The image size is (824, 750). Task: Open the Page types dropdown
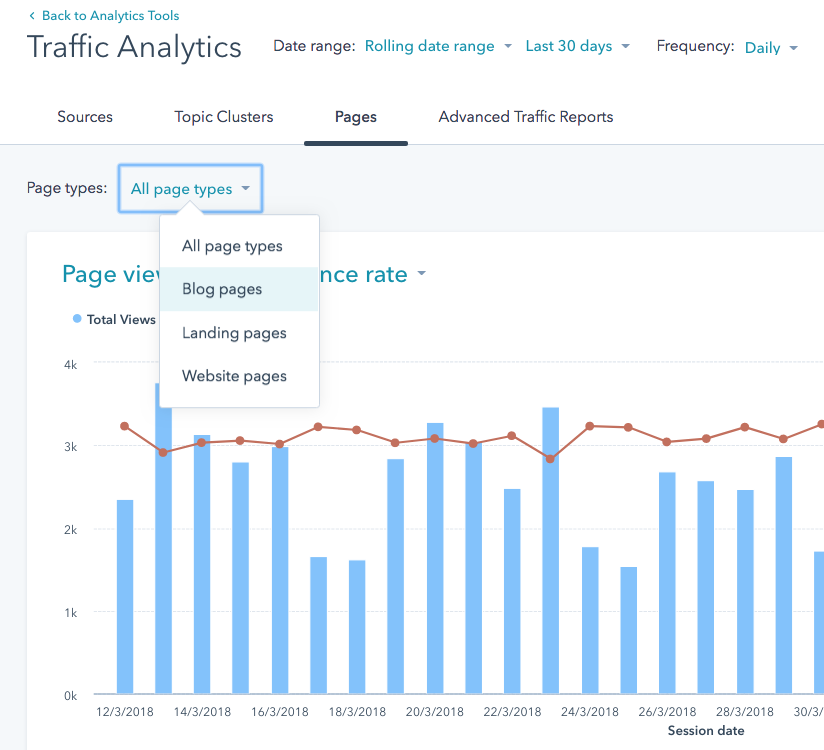pyautogui.click(x=190, y=188)
